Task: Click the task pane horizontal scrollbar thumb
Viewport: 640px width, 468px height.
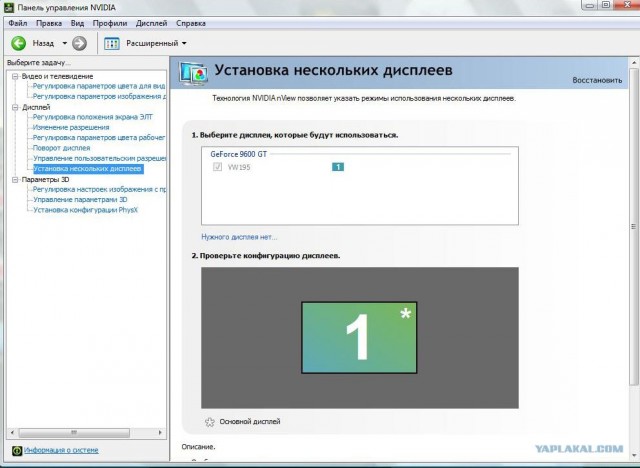Action: [x=74, y=433]
